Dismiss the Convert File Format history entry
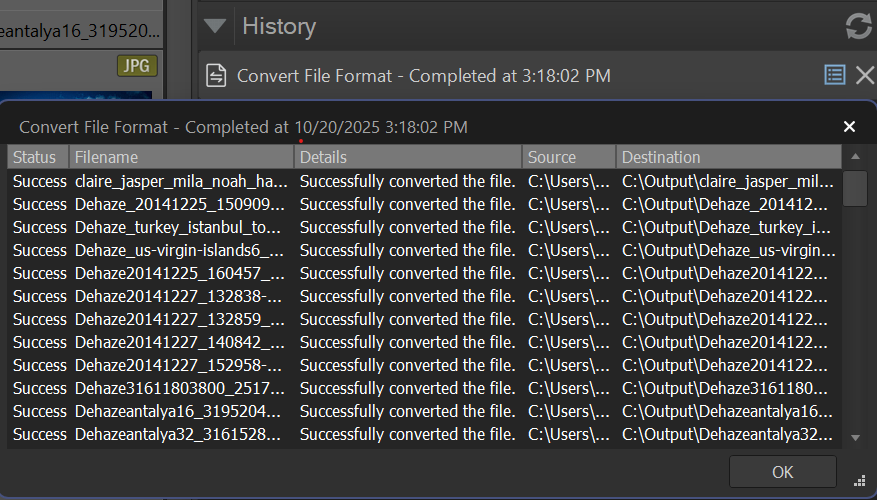The height and width of the screenshot is (500, 877). tap(865, 75)
